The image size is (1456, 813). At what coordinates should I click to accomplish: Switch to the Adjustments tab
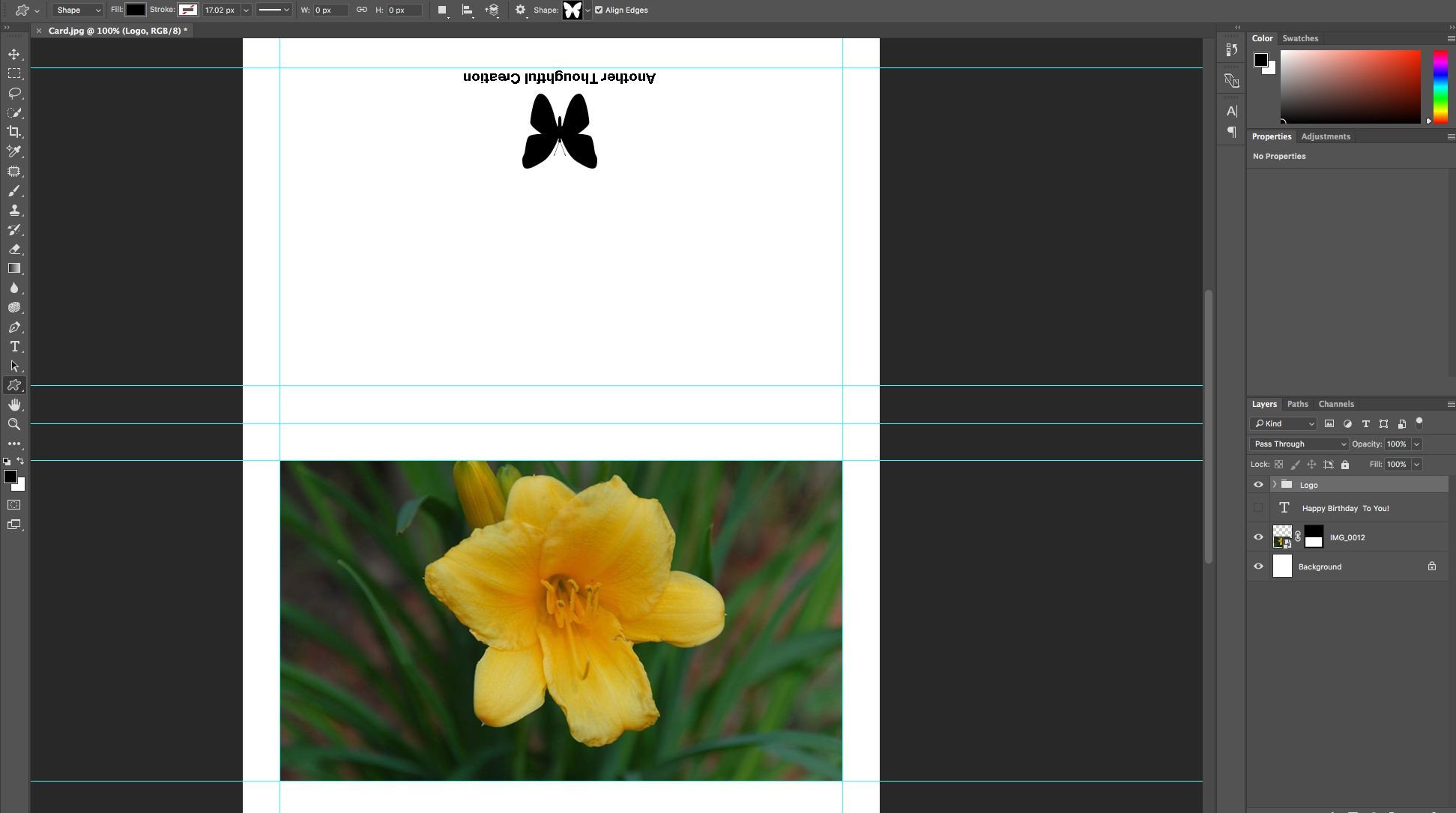[x=1326, y=136]
